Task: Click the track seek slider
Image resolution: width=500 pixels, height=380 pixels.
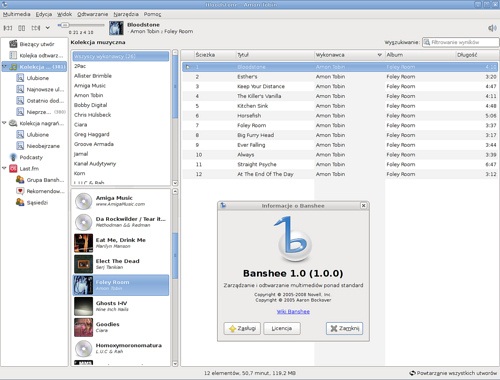Action: pyautogui.click(x=81, y=25)
